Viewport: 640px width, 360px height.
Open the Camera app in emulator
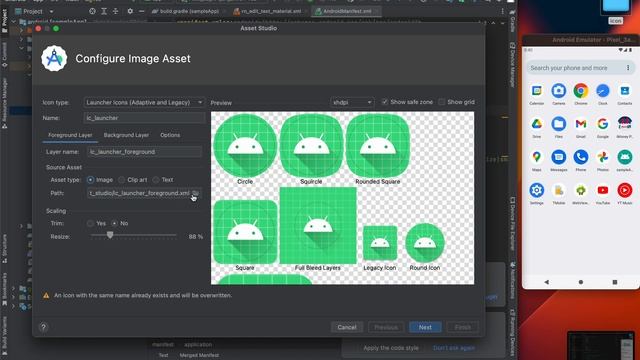[559, 91]
